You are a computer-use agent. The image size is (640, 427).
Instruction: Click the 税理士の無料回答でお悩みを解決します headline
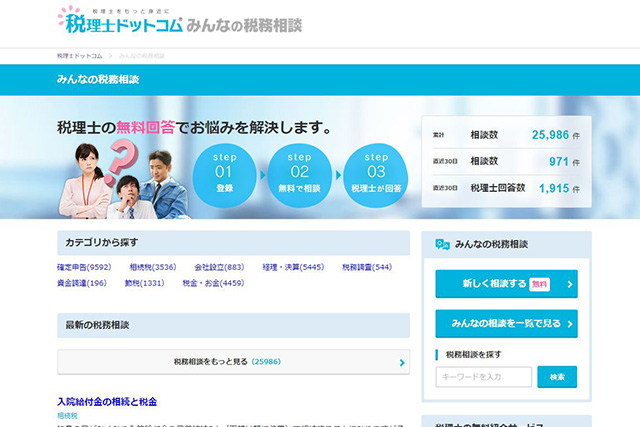pos(194,127)
